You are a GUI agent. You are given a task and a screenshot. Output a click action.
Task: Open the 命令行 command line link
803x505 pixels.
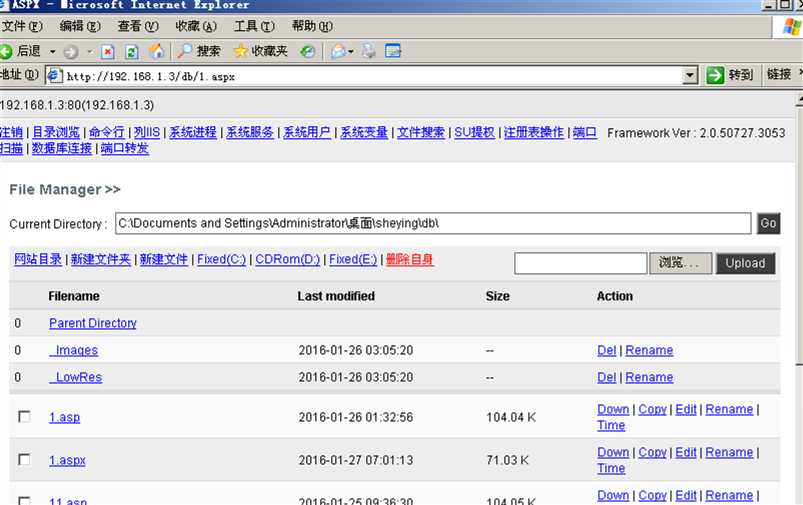[x=107, y=133]
